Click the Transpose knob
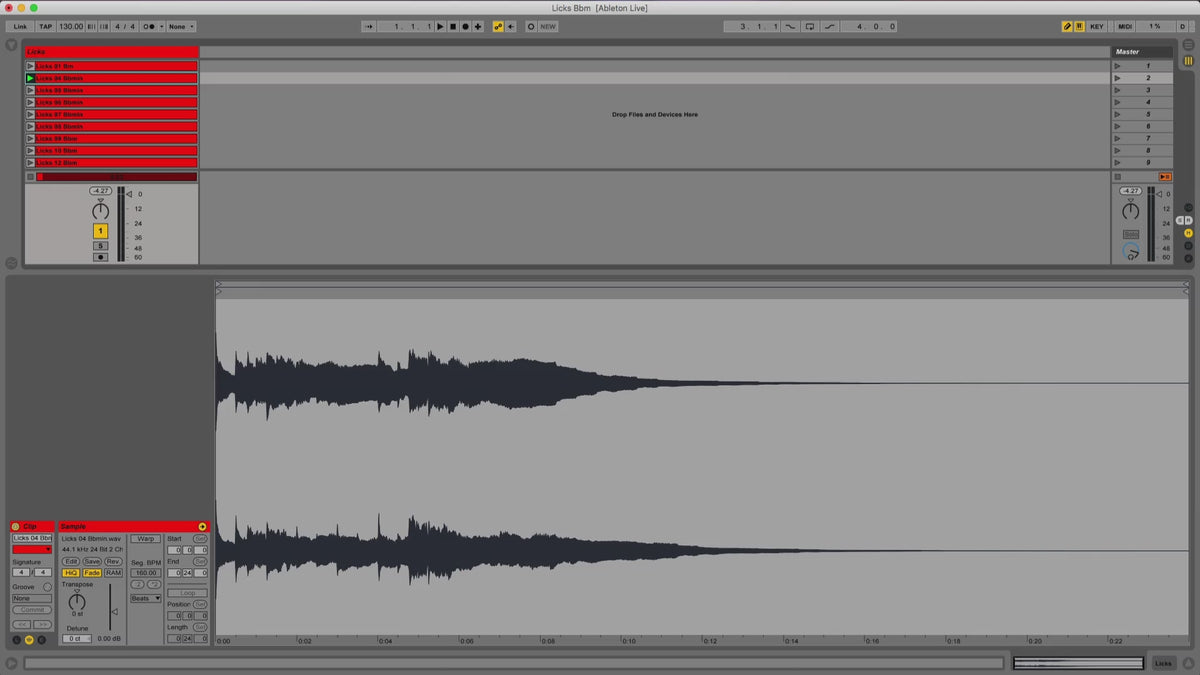 pyautogui.click(x=77, y=602)
